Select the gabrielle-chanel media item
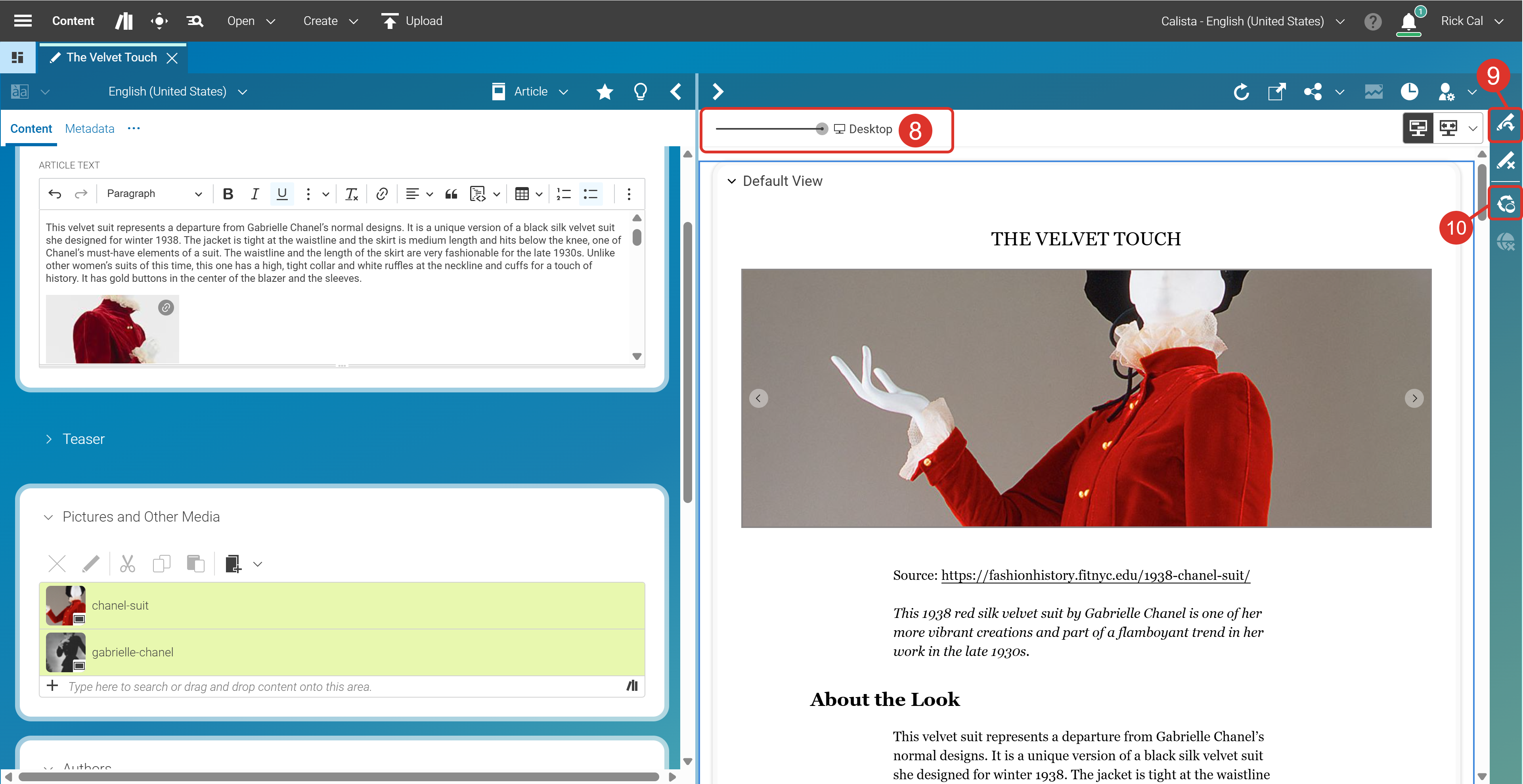 coord(132,652)
